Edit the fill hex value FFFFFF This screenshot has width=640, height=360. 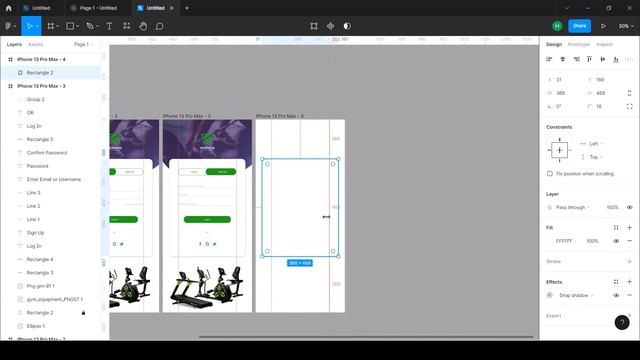point(564,241)
